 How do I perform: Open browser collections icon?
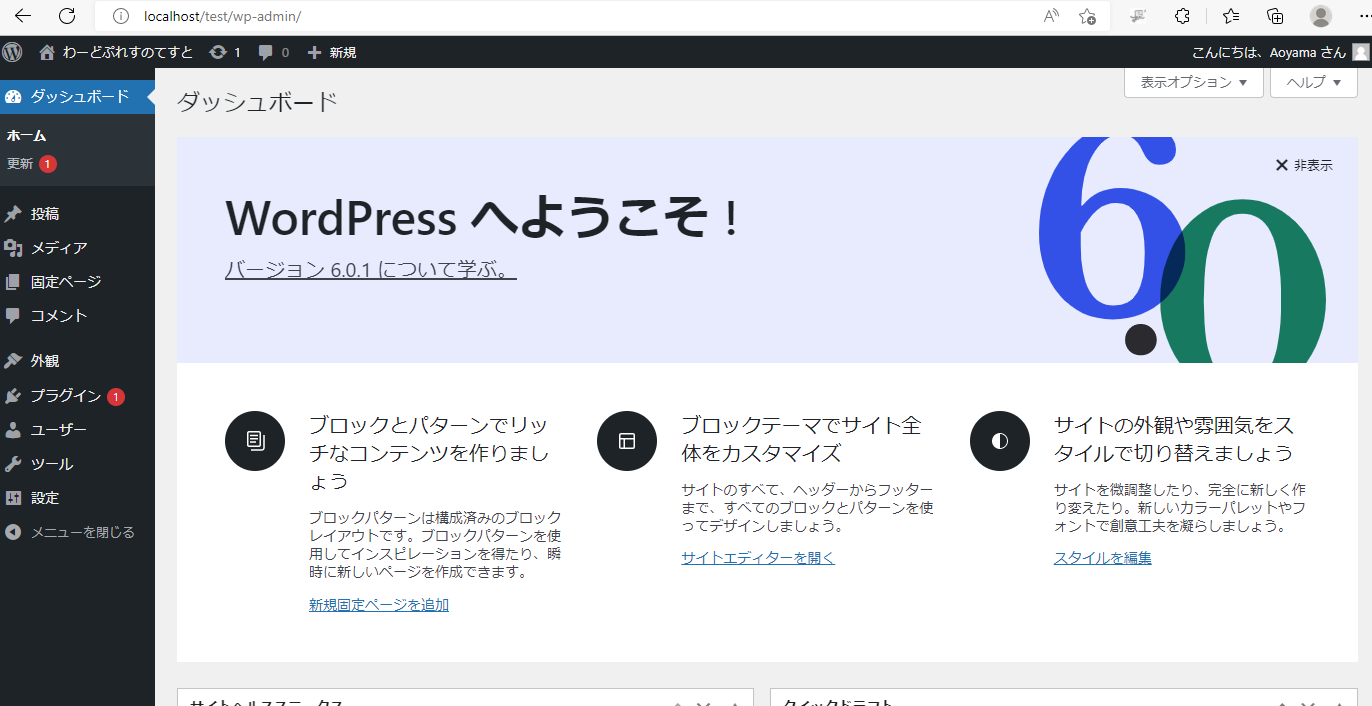tap(1275, 16)
